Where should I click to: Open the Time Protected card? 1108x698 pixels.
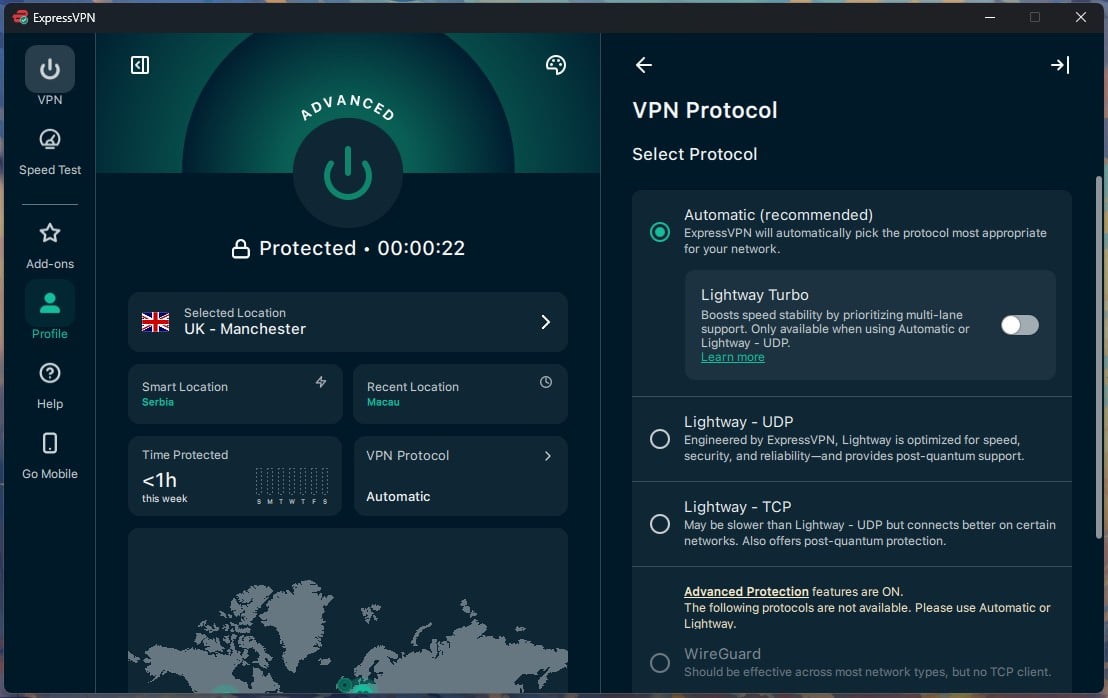coord(235,475)
